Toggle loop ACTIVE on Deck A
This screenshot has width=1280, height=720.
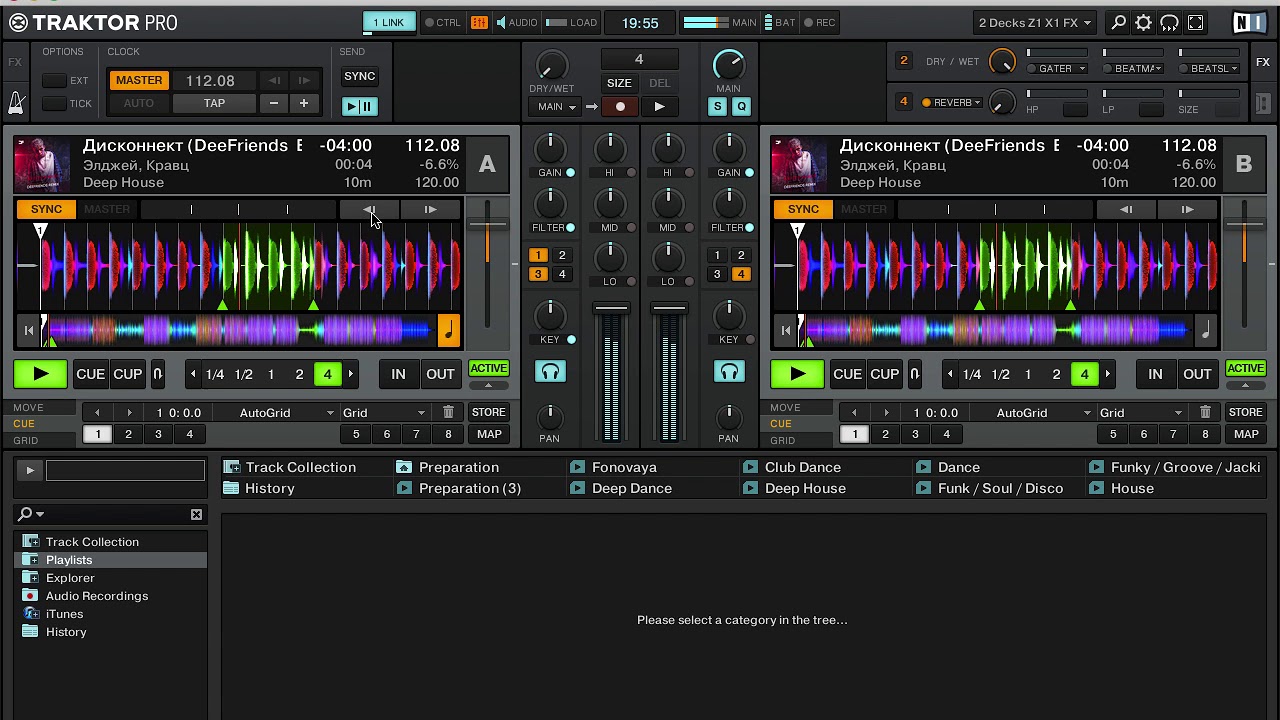tap(488, 368)
